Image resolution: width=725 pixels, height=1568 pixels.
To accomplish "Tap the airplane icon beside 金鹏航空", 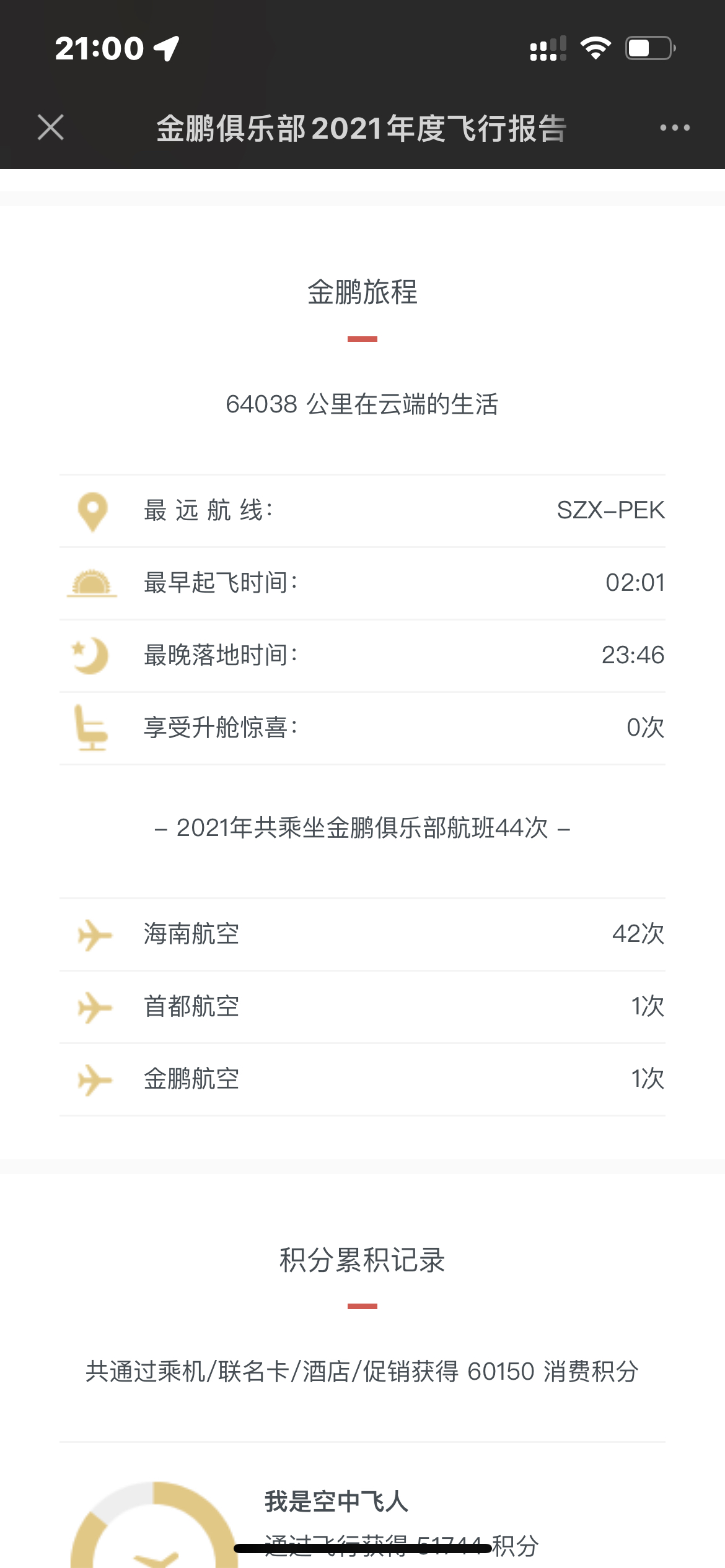I will click(x=94, y=1079).
